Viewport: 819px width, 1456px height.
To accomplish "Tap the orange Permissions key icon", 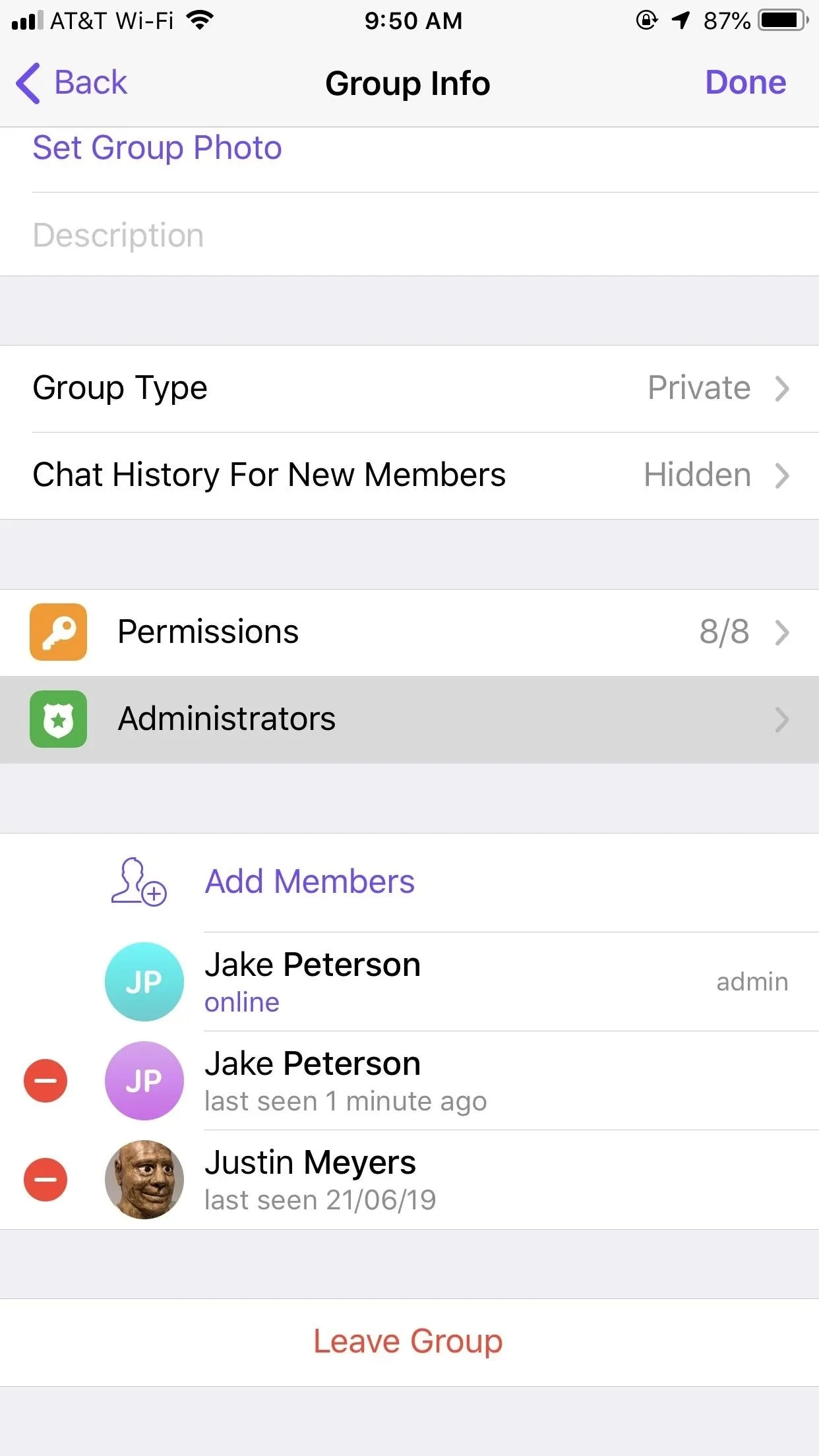I will pyautogui.click(x=58, y=632).
